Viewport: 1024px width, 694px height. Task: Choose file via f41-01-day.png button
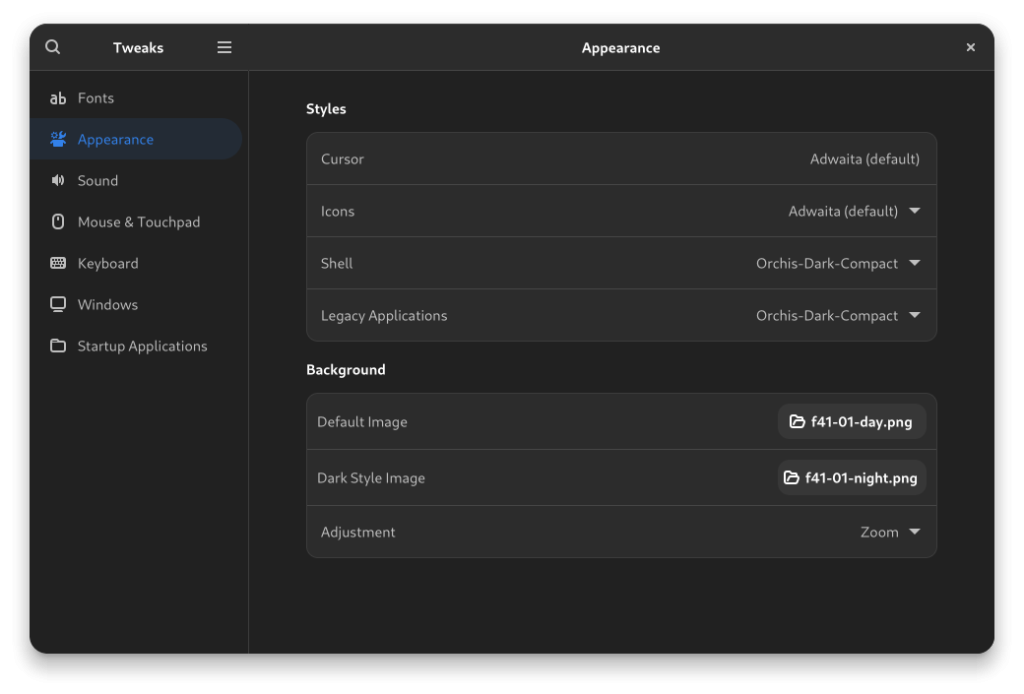coord(851,422)
